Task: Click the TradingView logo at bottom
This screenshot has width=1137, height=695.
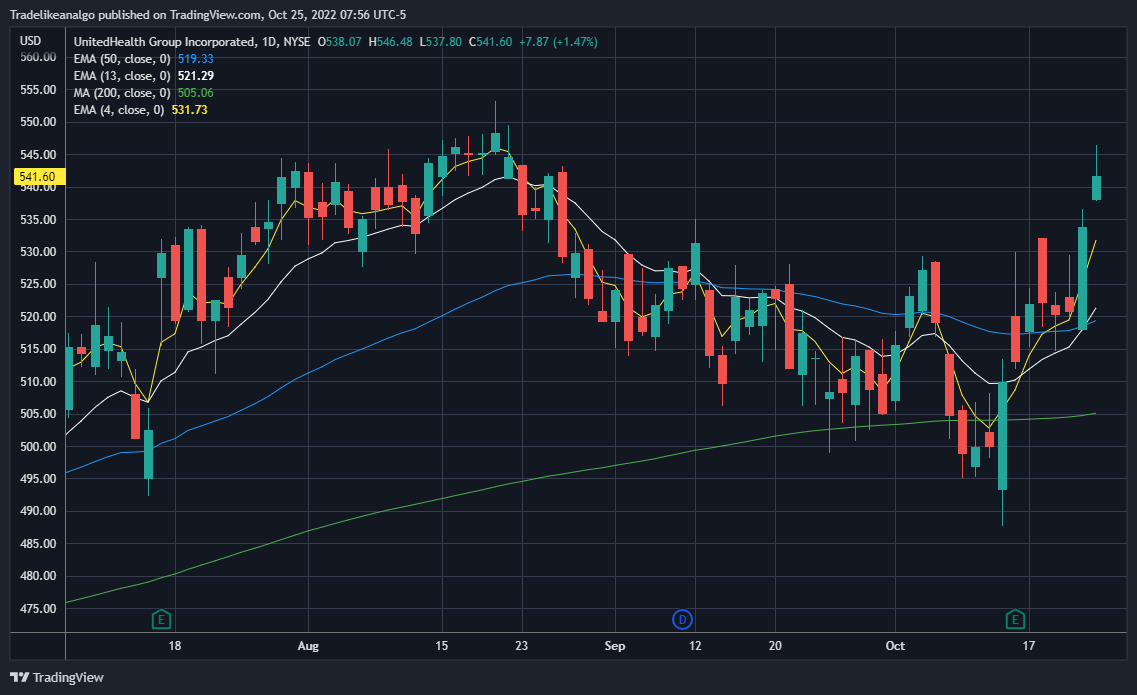Action: 57,677
